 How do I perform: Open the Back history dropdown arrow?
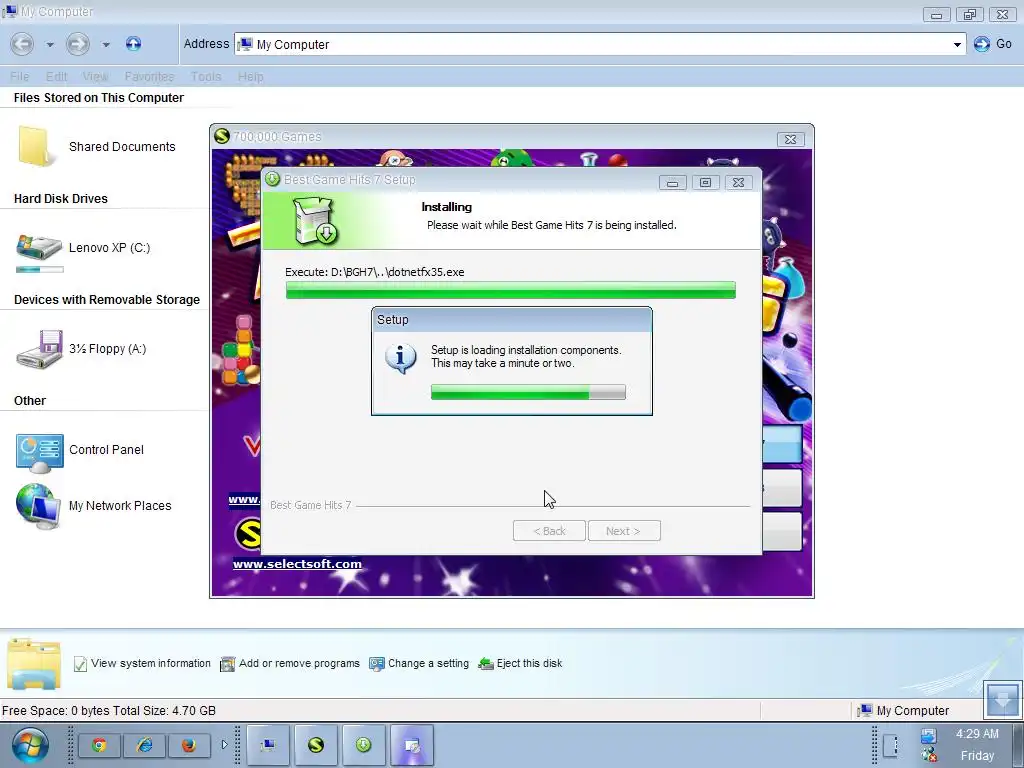point(50,44)
